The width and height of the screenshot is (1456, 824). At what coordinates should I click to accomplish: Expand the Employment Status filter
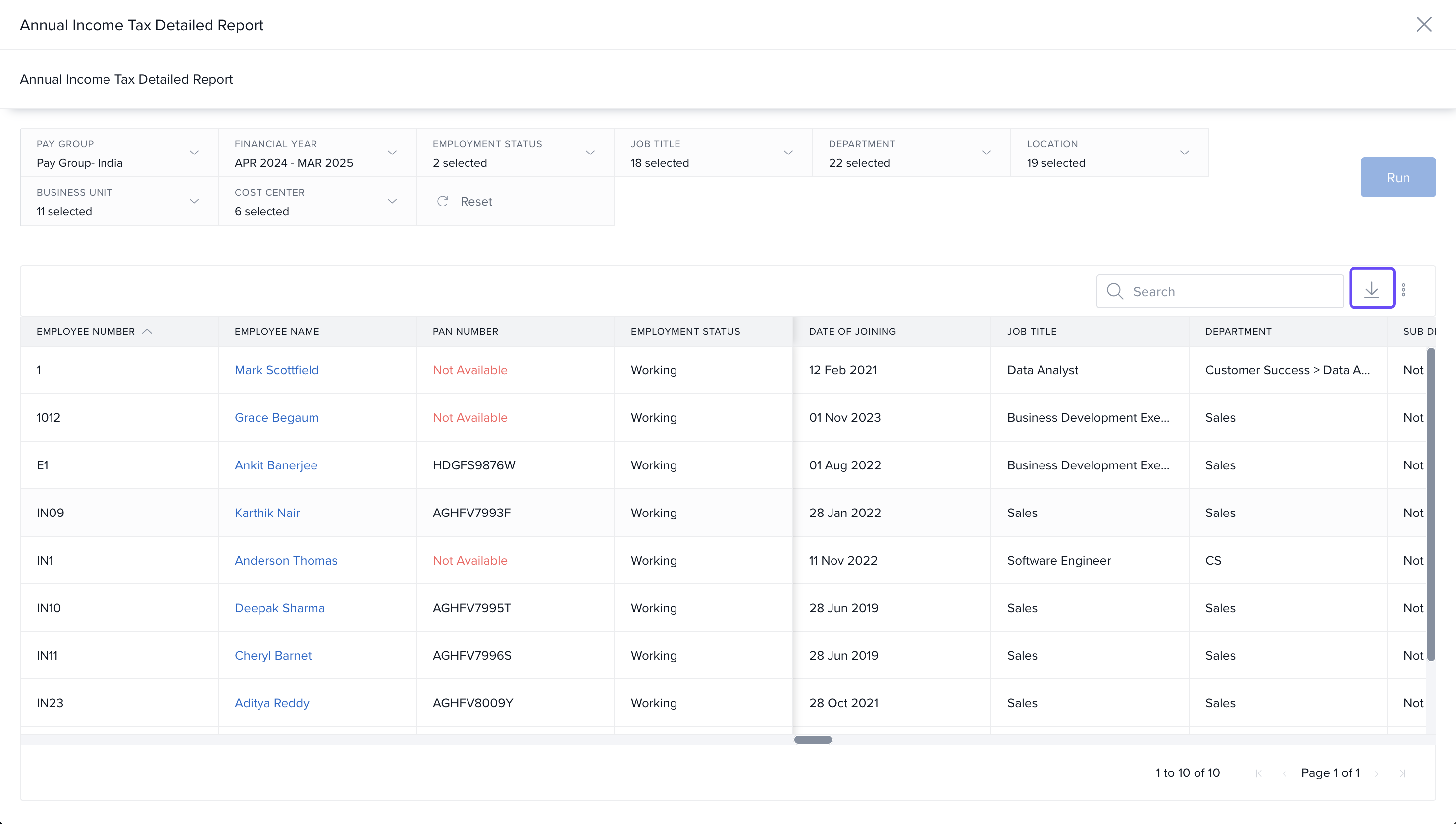[590, 153]
